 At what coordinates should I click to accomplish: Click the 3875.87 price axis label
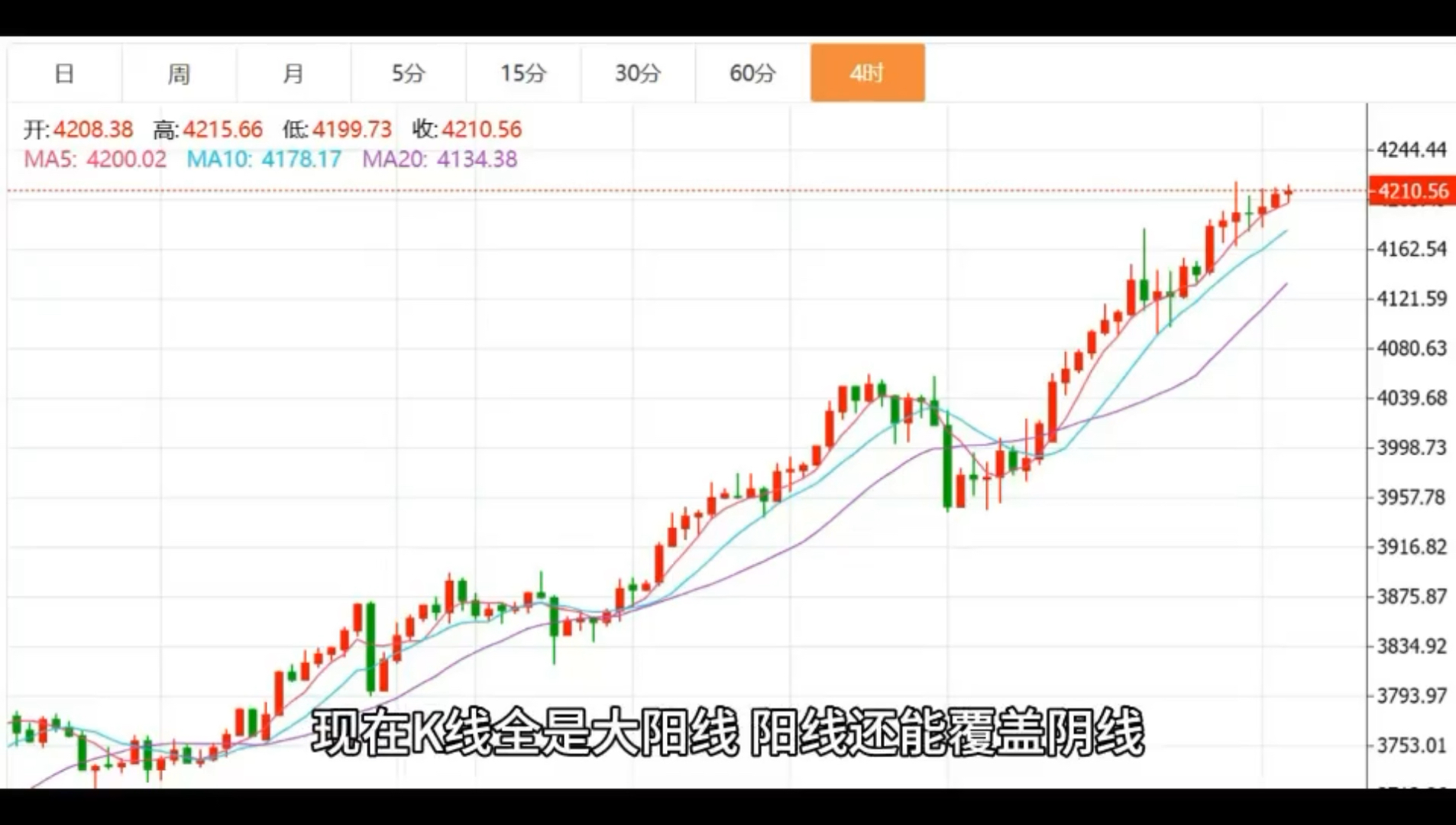pos(1412,597)
